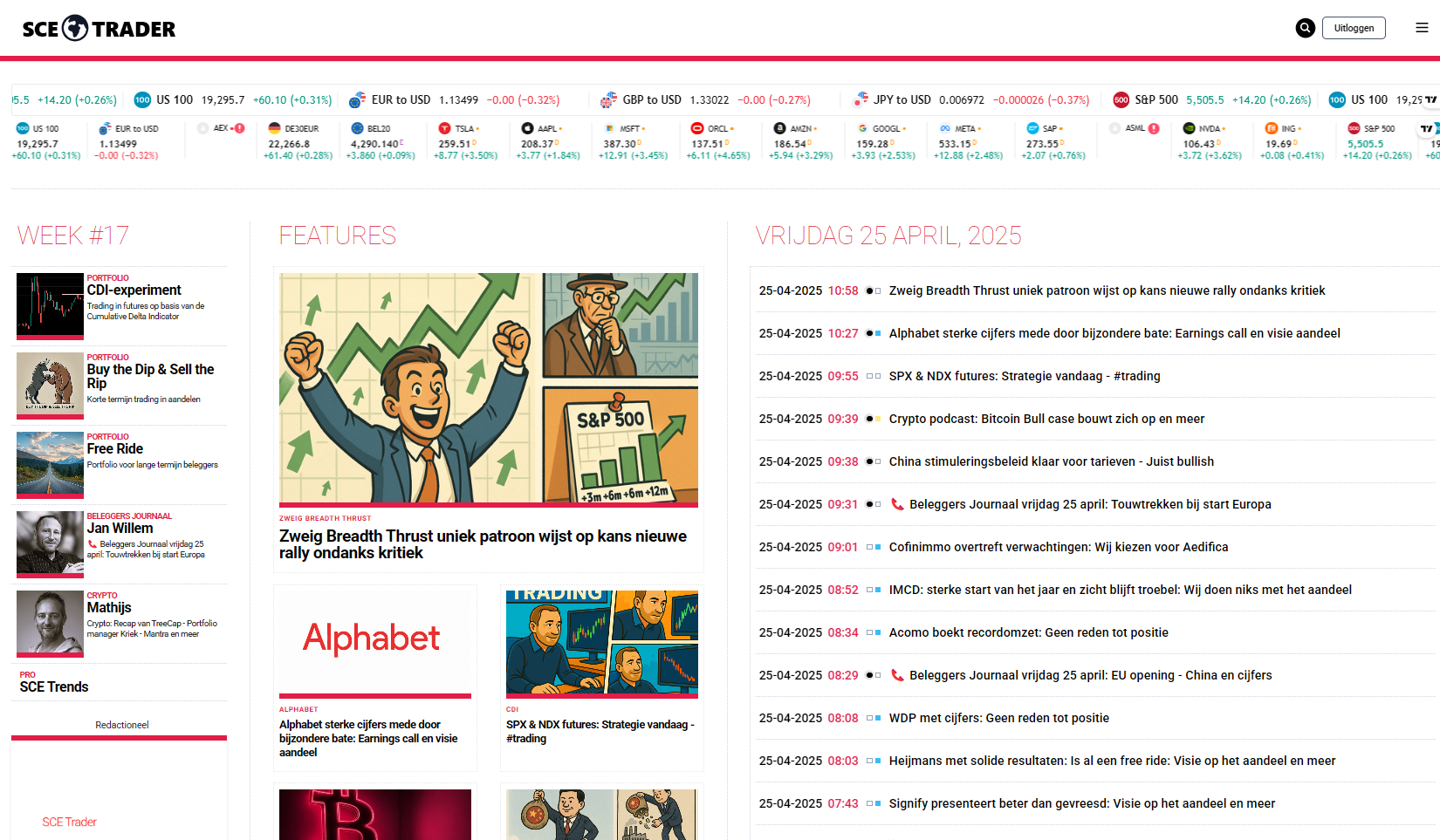
Task: Click the ORCL Oracle logo icon
Action: pyautogui.click(x=696, y=128)
